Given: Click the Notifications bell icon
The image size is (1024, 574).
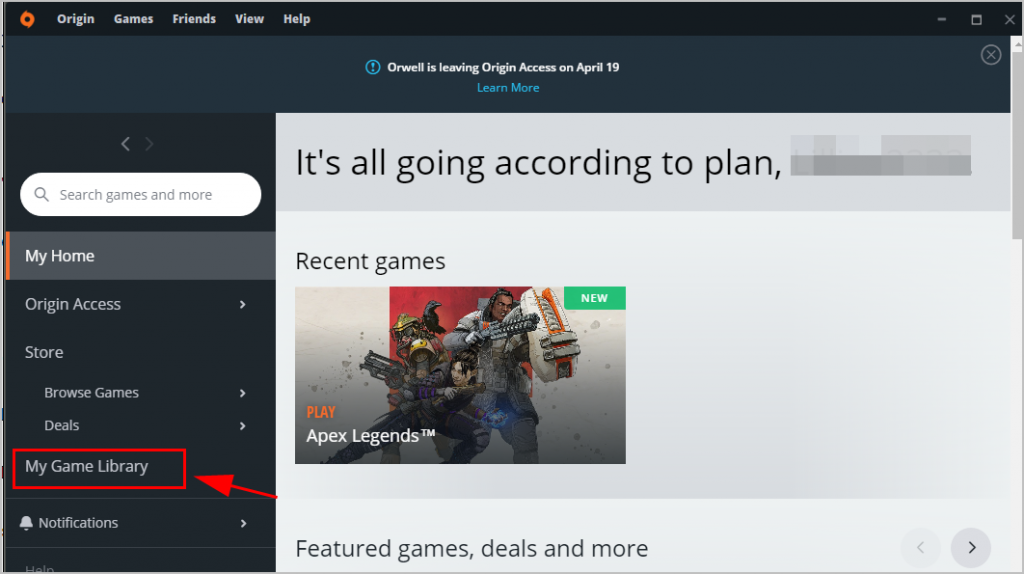Looking at the screenshot, I should 27,523.
